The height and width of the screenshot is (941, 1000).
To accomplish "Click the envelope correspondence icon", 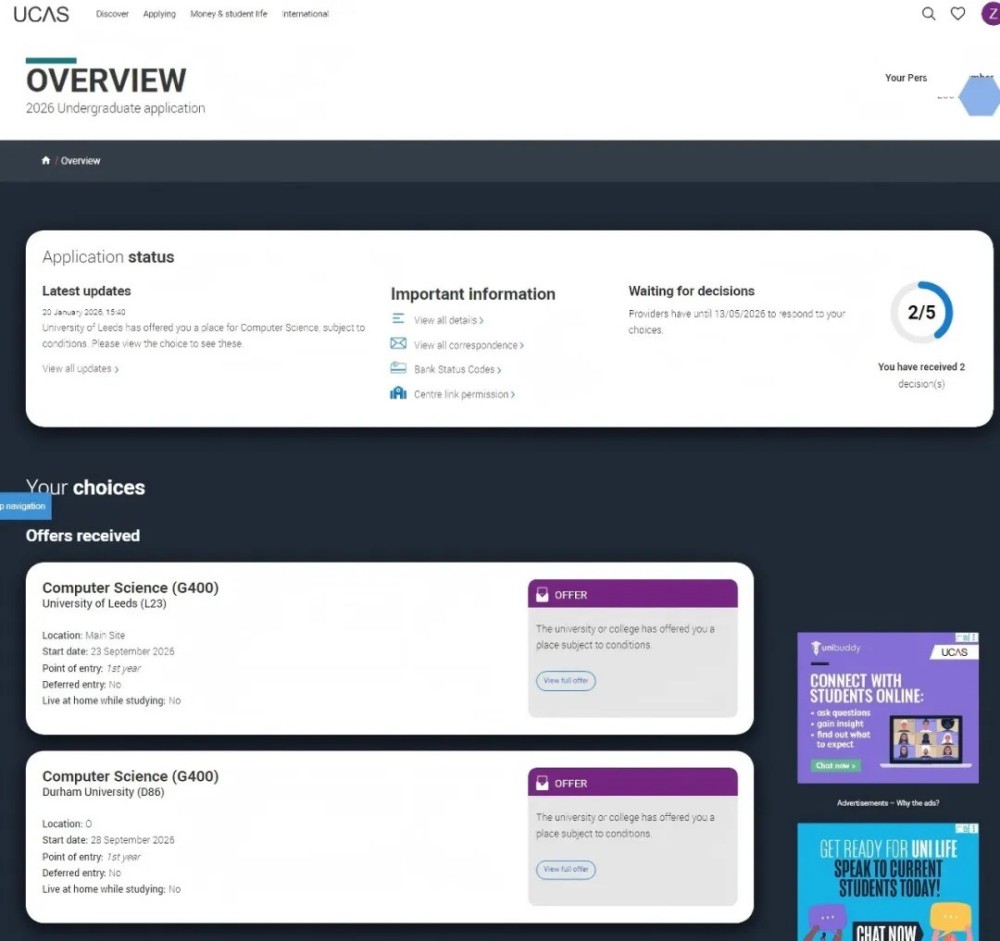I will [x=398, y=344].
